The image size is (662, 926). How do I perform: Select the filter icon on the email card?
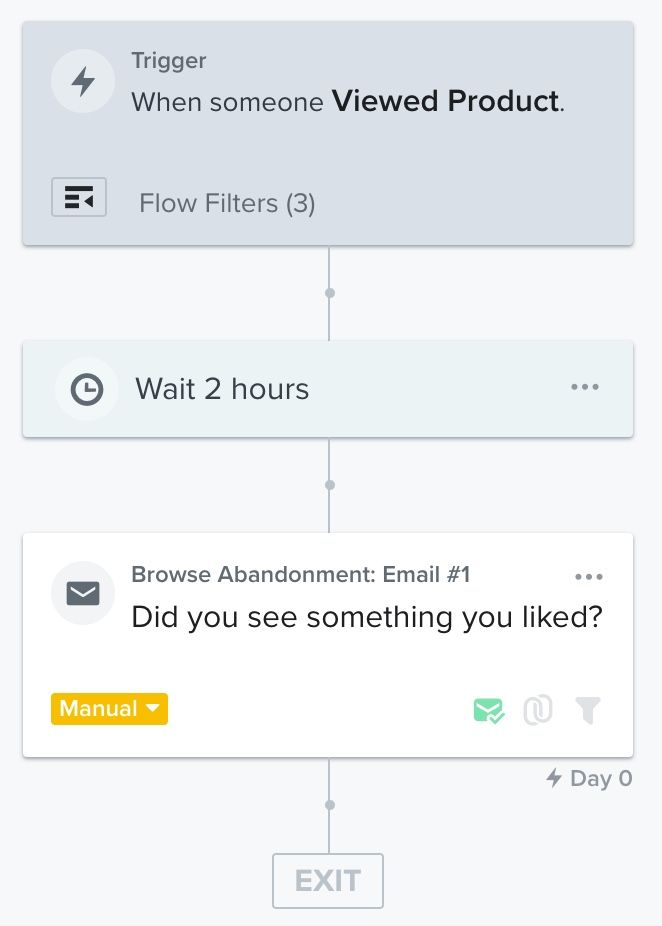[x=587, y=709]
